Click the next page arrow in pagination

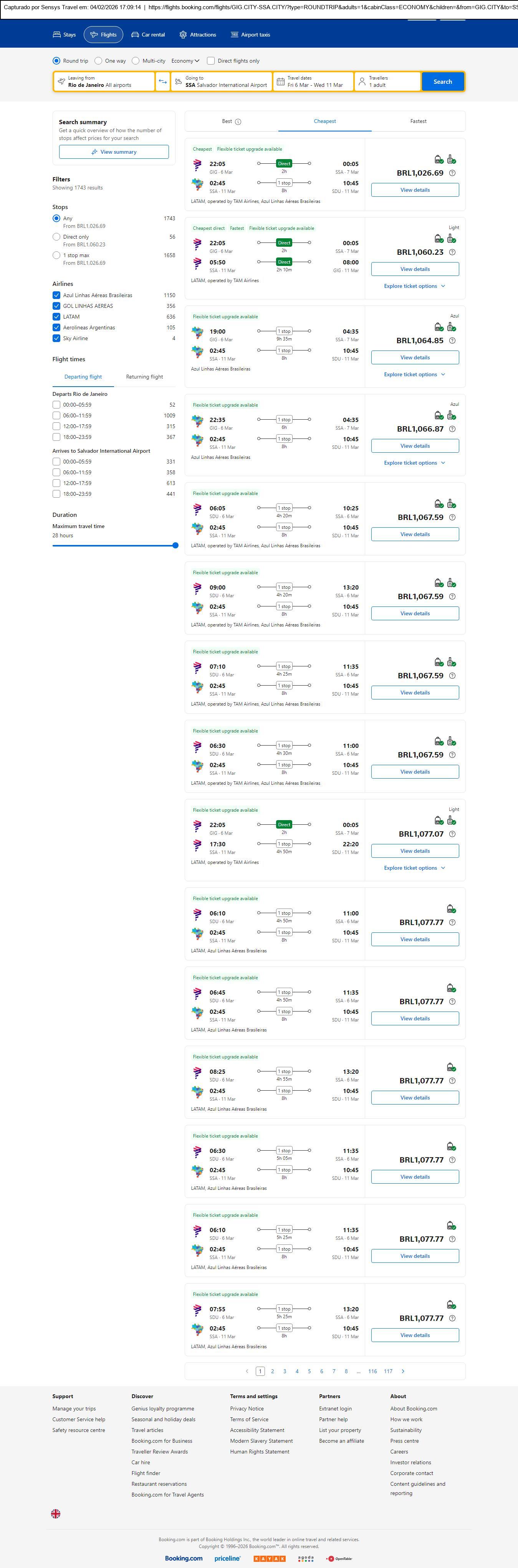tap(403, 1371)
